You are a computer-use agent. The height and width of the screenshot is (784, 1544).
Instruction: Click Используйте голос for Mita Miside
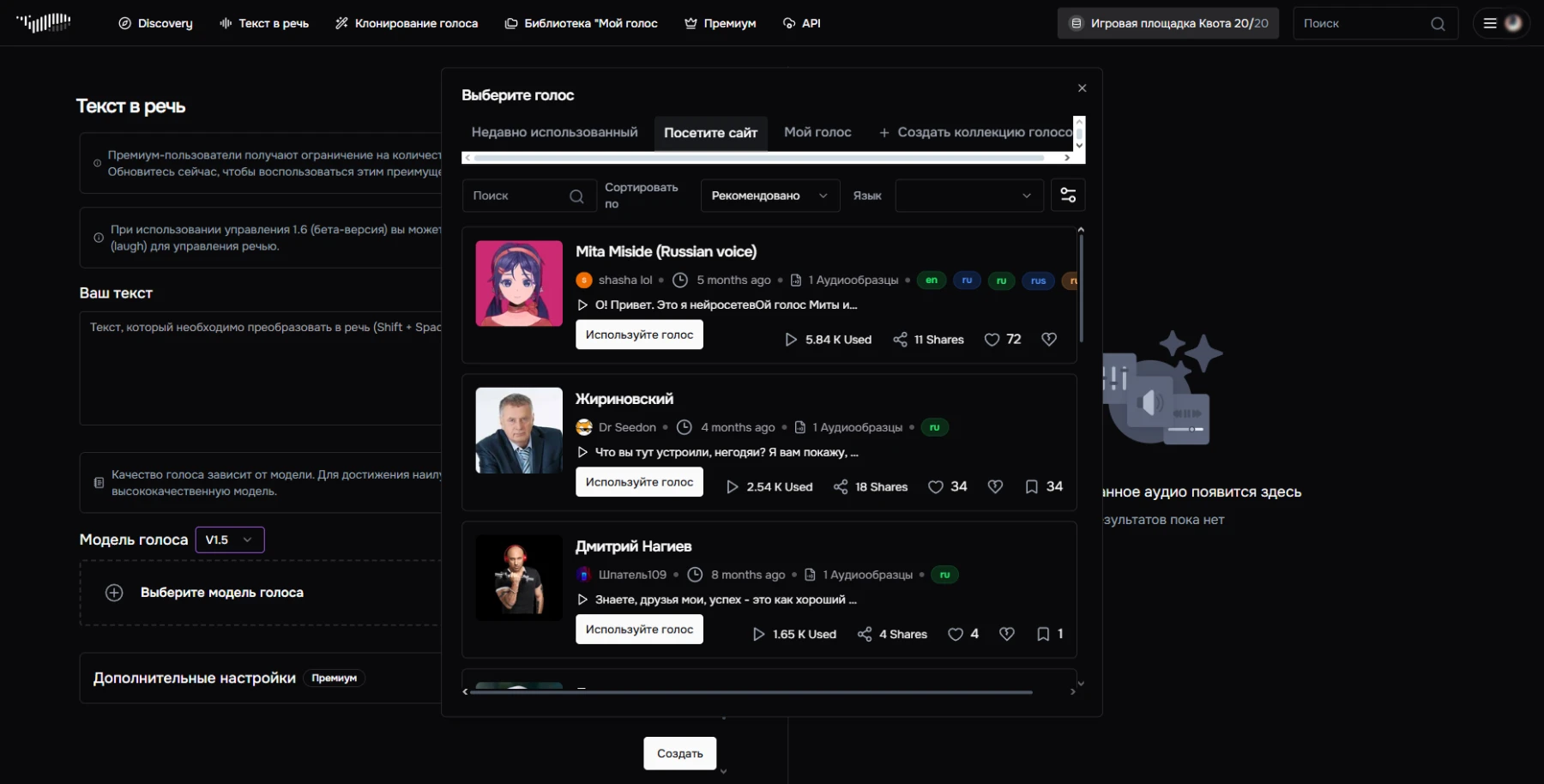(639, 335)
